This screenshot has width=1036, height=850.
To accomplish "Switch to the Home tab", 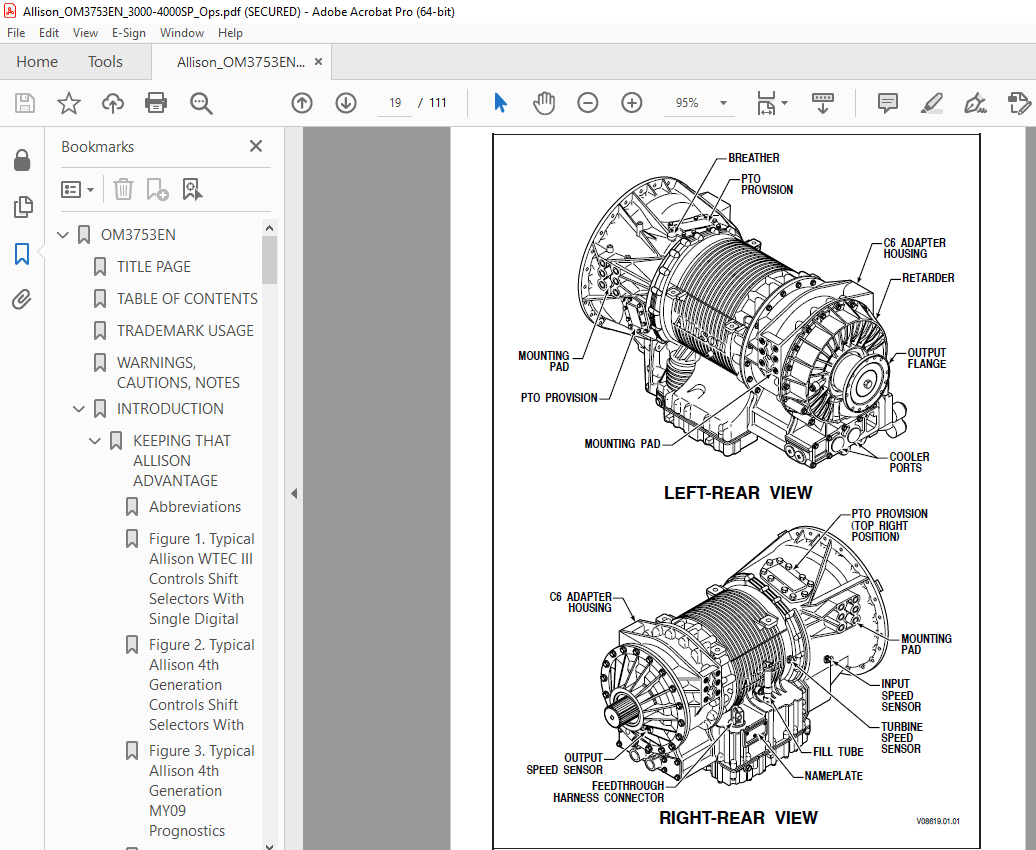I will pos(37,62).
